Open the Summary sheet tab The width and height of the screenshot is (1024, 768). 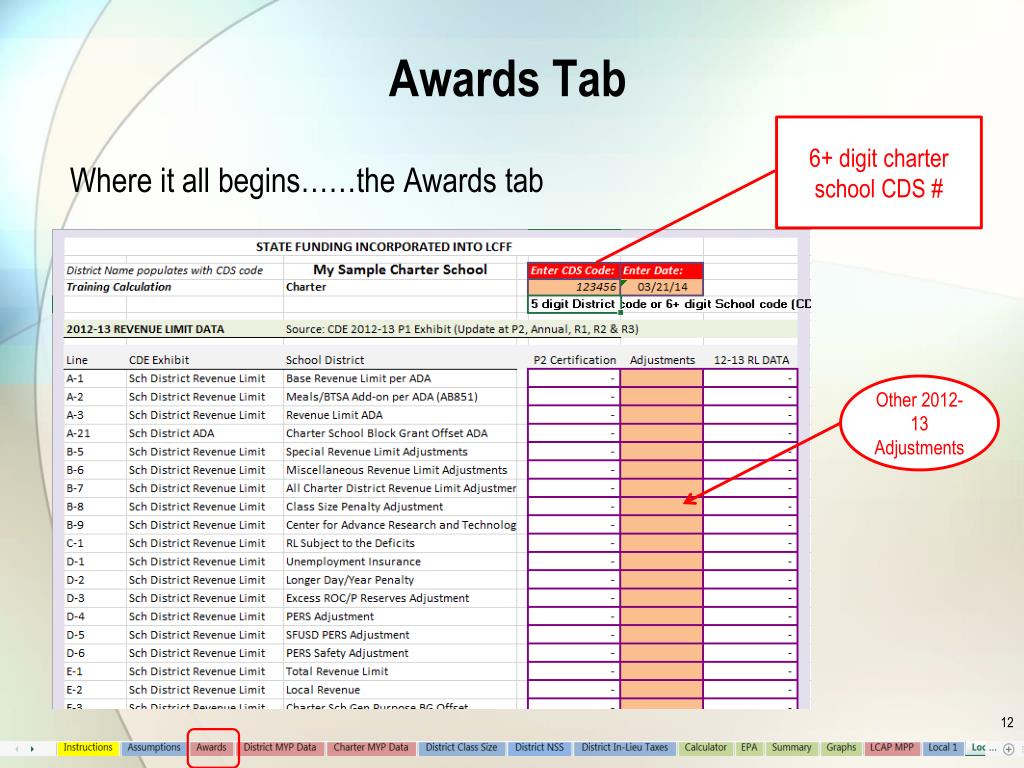coord(791,748)
